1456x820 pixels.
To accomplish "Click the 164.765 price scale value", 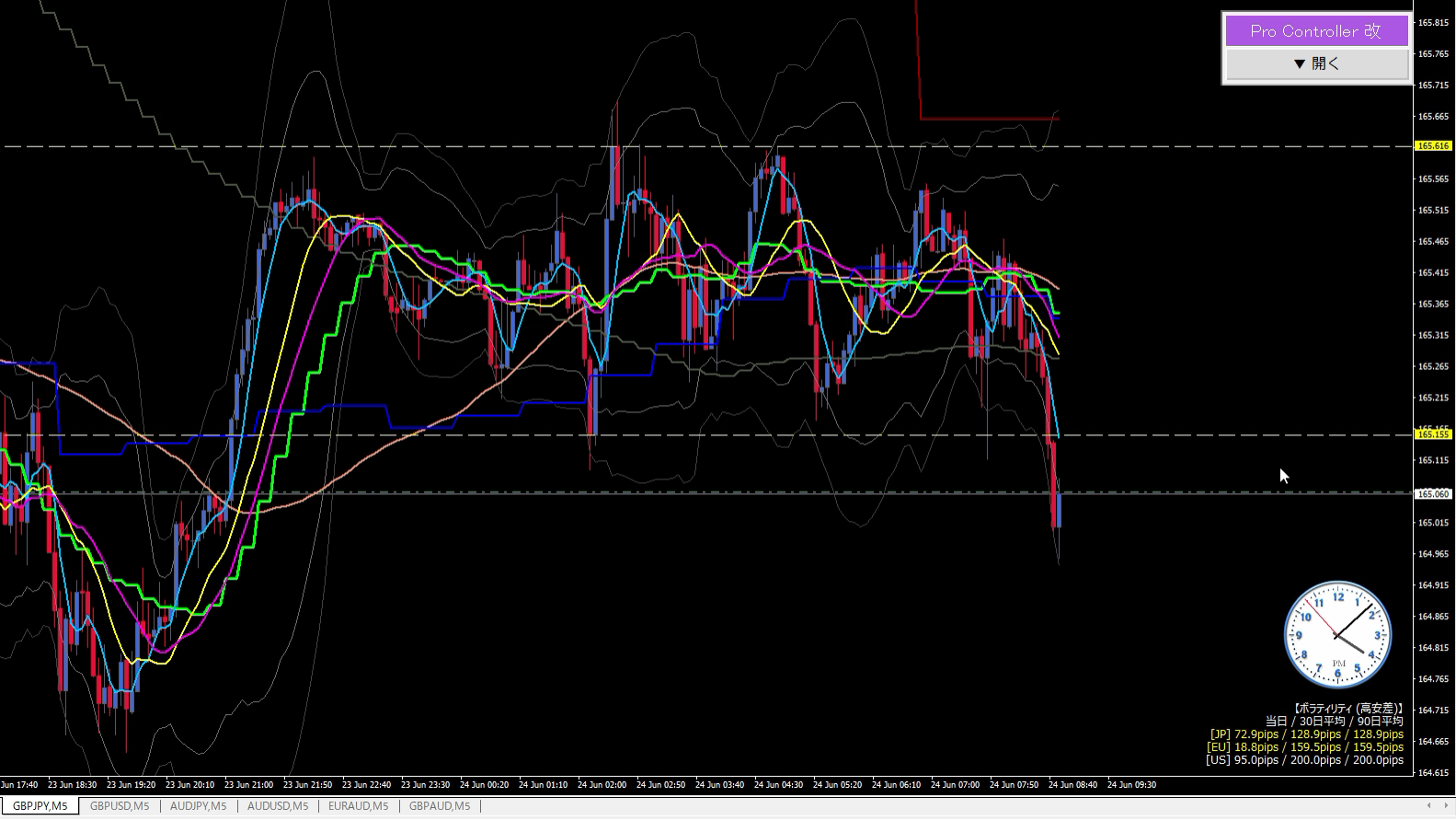I will 1433,679.
